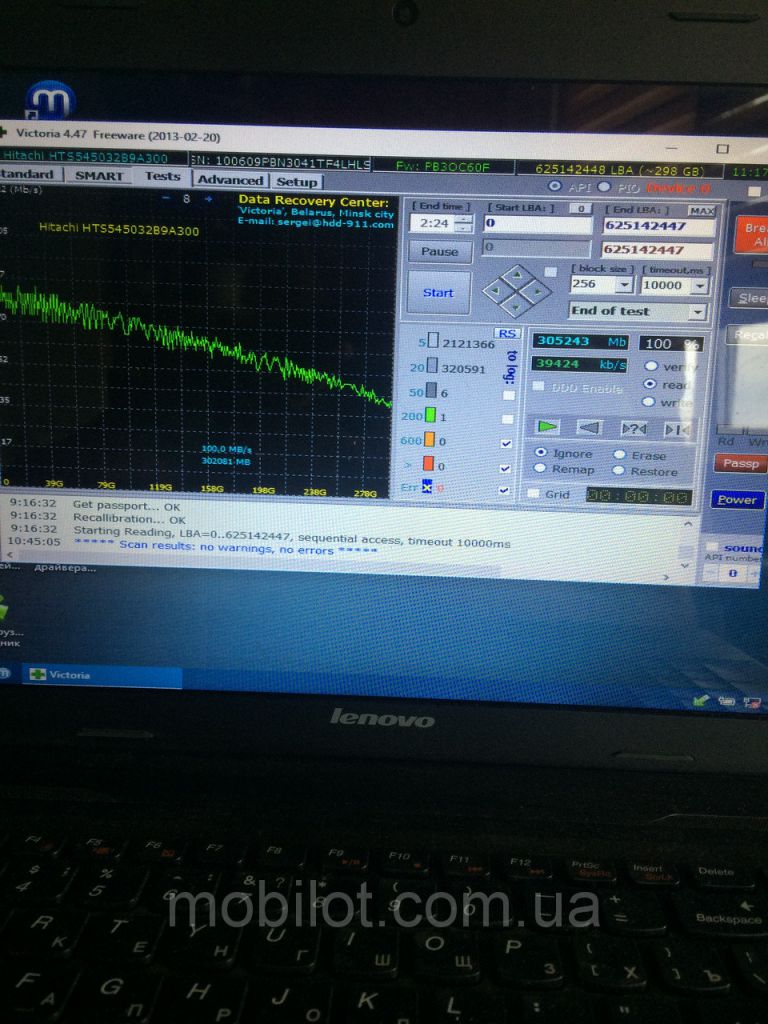Click the MAX end LBA button
This screenshot has height=1024, width=768.
click(701, 211)
